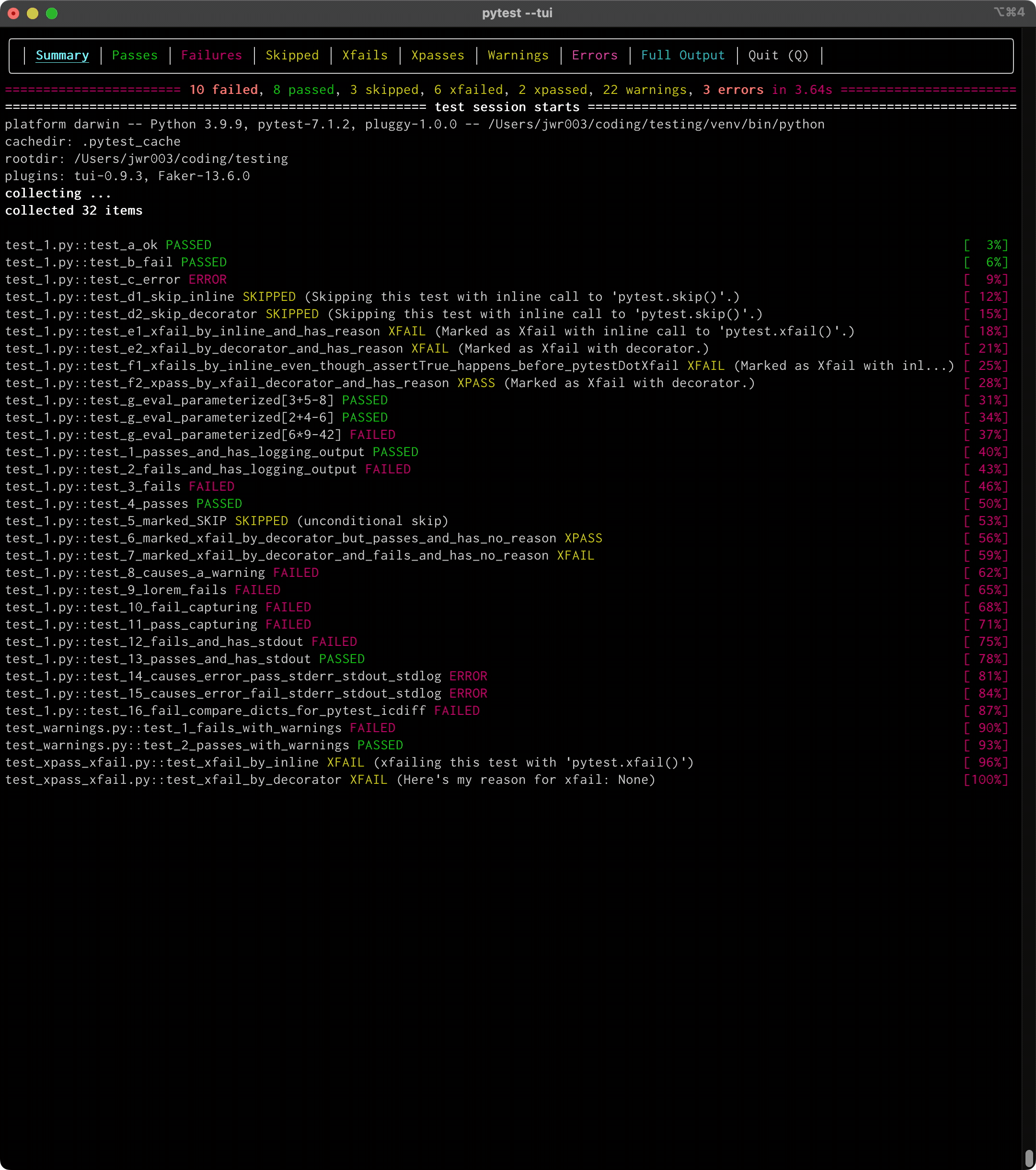The image size is (1036, 1170).
Task: Switch to the Errors tab
Action: 594,56
